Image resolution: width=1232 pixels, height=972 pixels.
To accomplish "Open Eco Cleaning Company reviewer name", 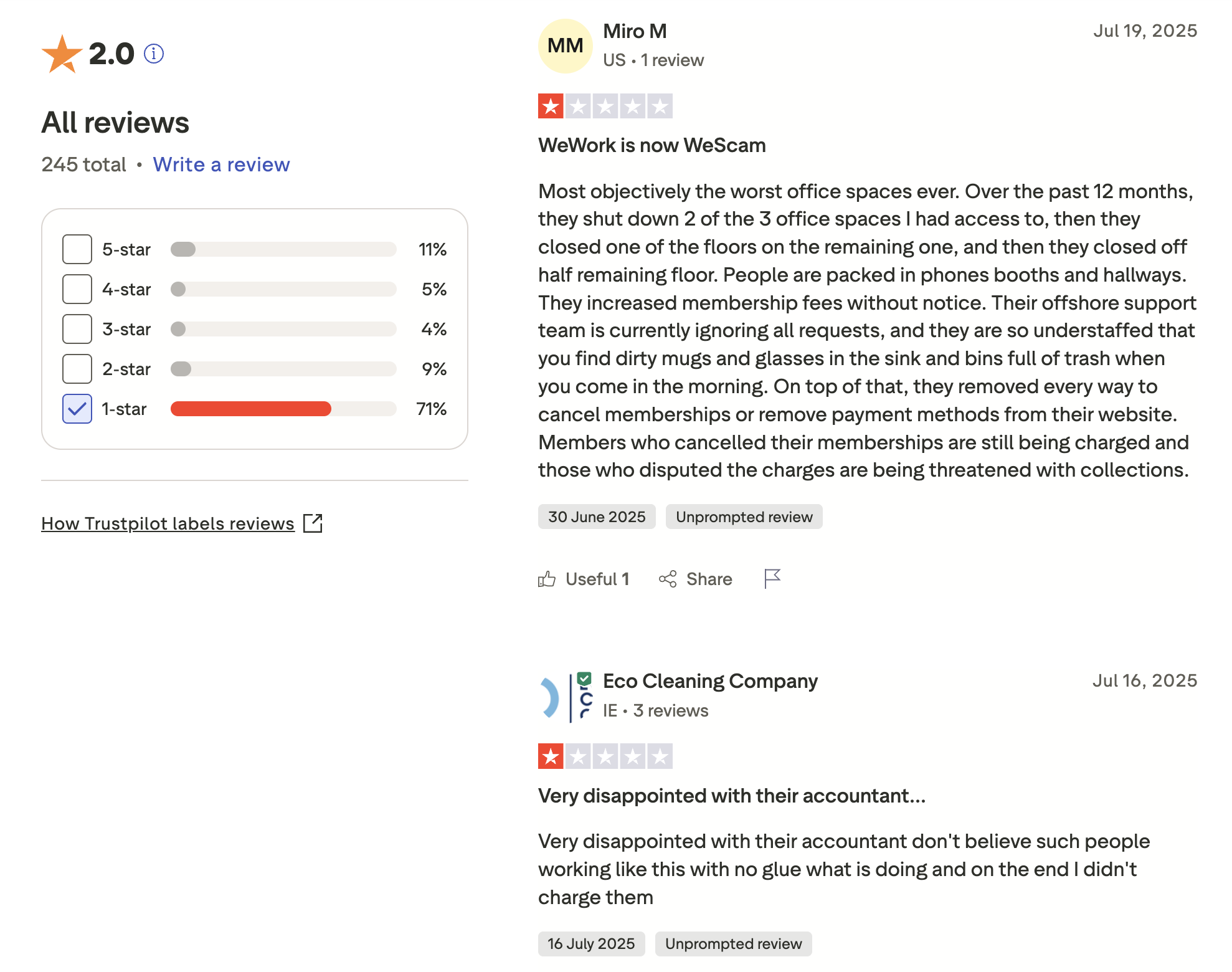I will point(710,681).
